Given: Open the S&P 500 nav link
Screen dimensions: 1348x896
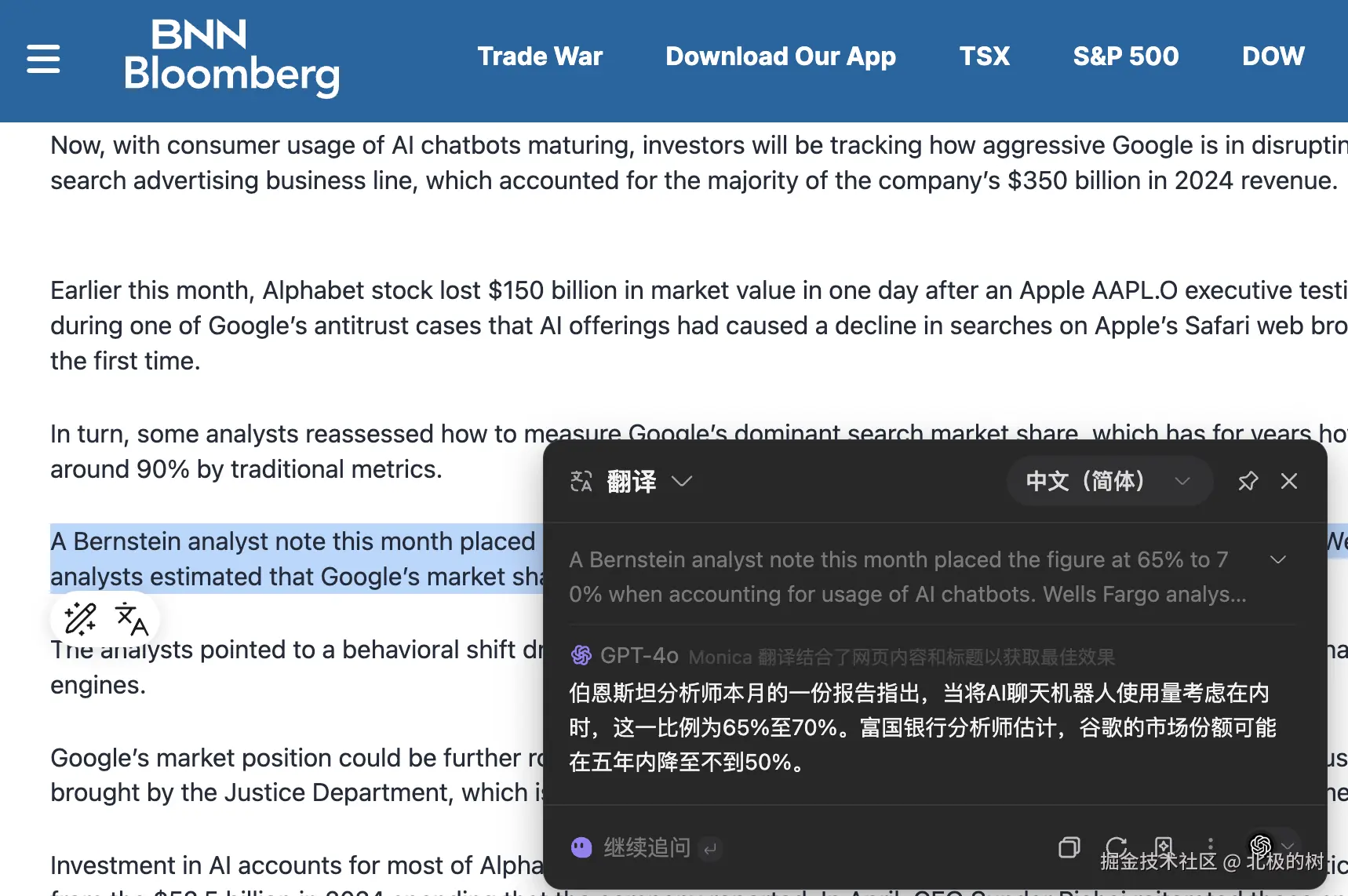Looking at the screenshot, I should [x=1125, y=56].
